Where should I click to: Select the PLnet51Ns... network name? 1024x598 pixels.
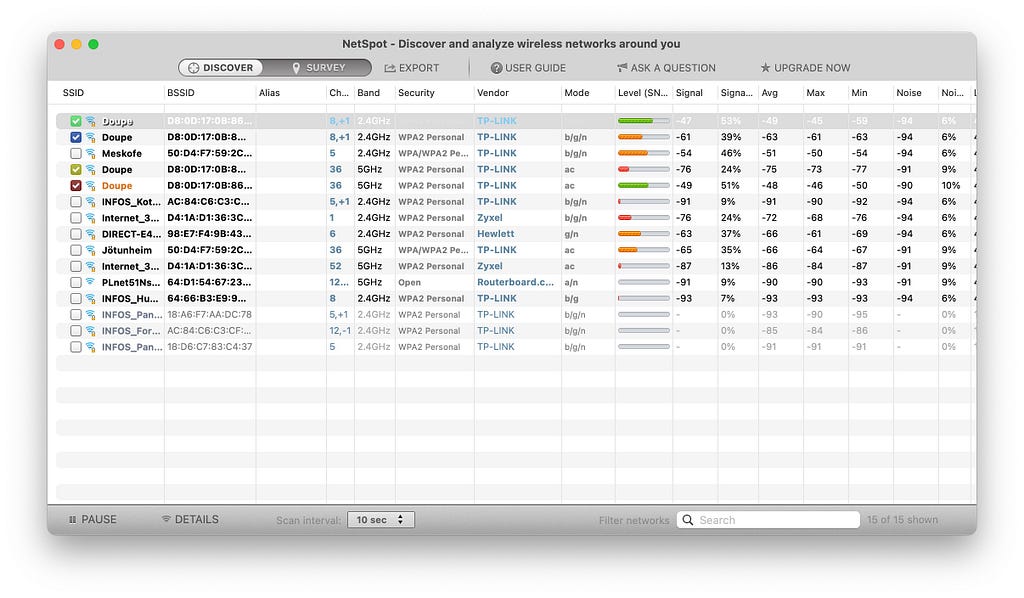[131, 282]
